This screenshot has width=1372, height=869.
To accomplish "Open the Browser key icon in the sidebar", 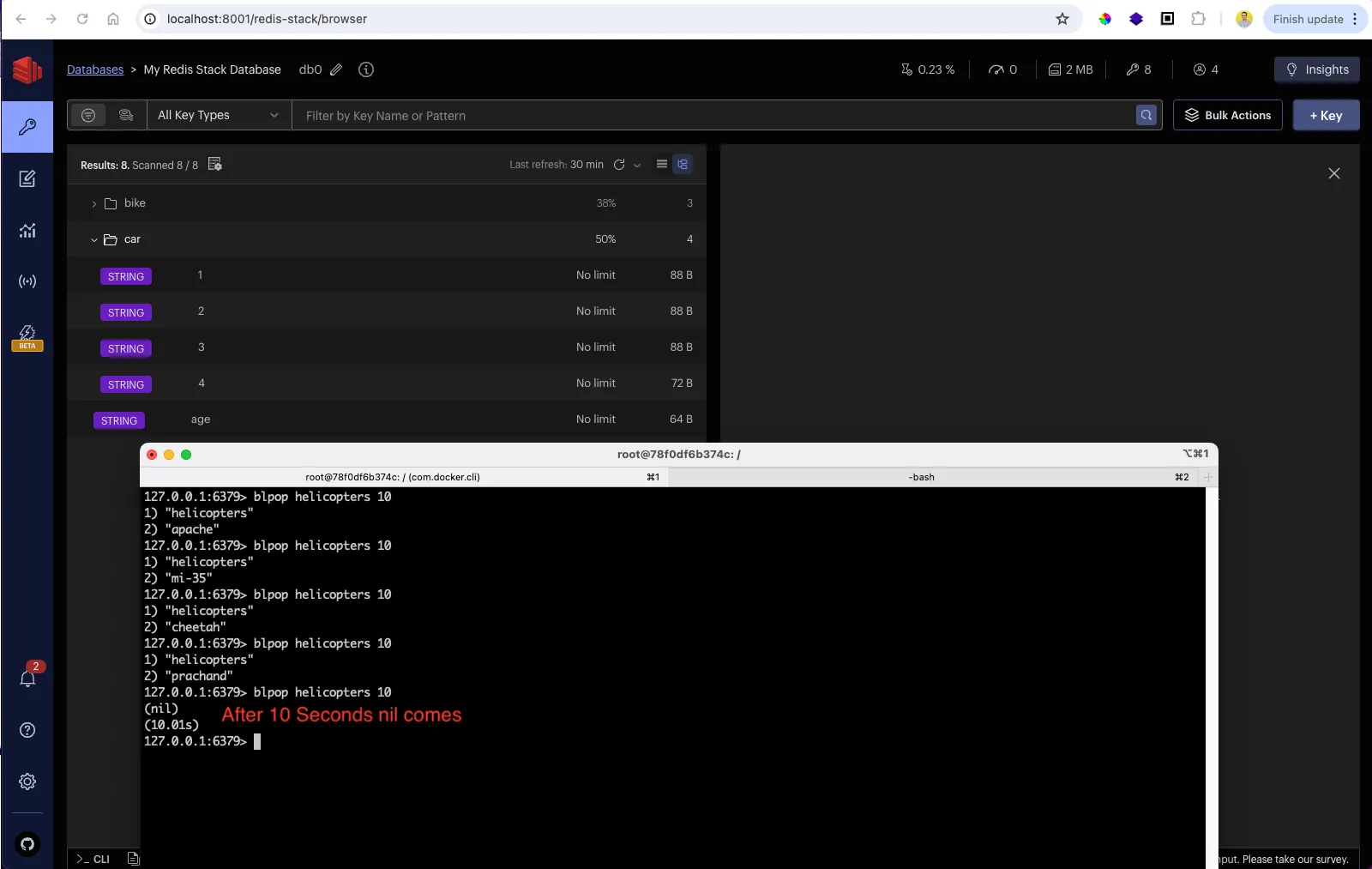I will (27, 127).
